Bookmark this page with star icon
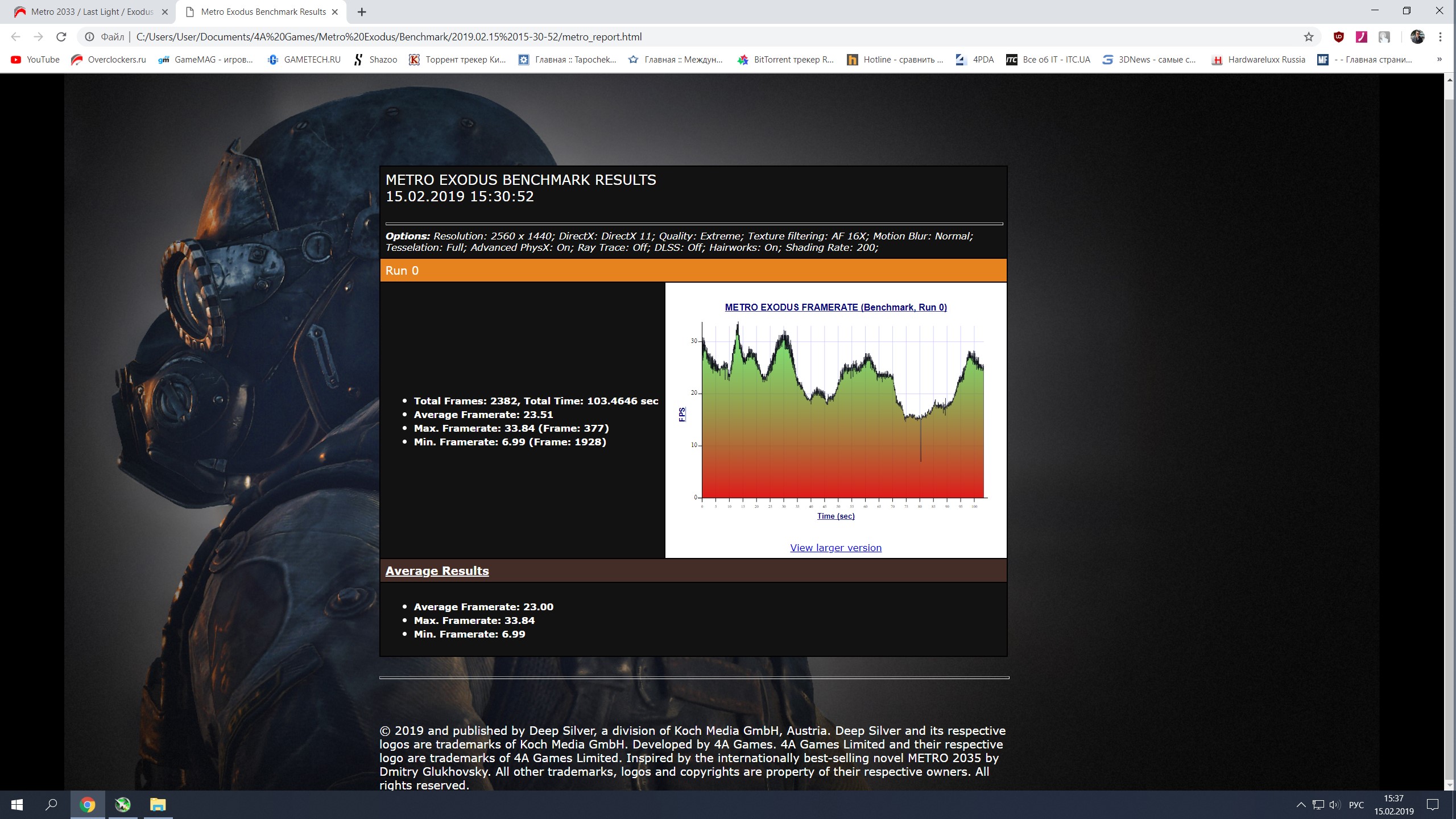 pos(1309,37)
